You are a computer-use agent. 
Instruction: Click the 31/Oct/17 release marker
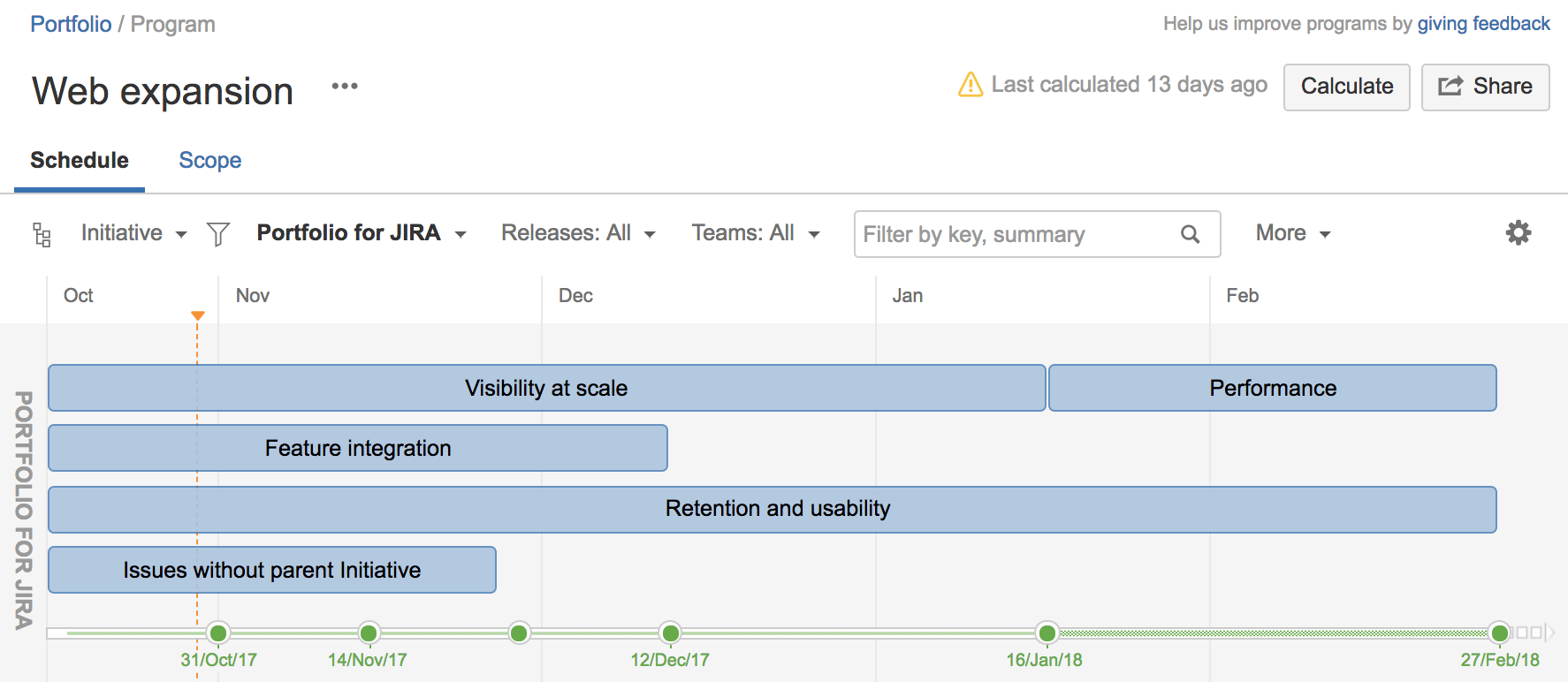click(x=218, y=633)
